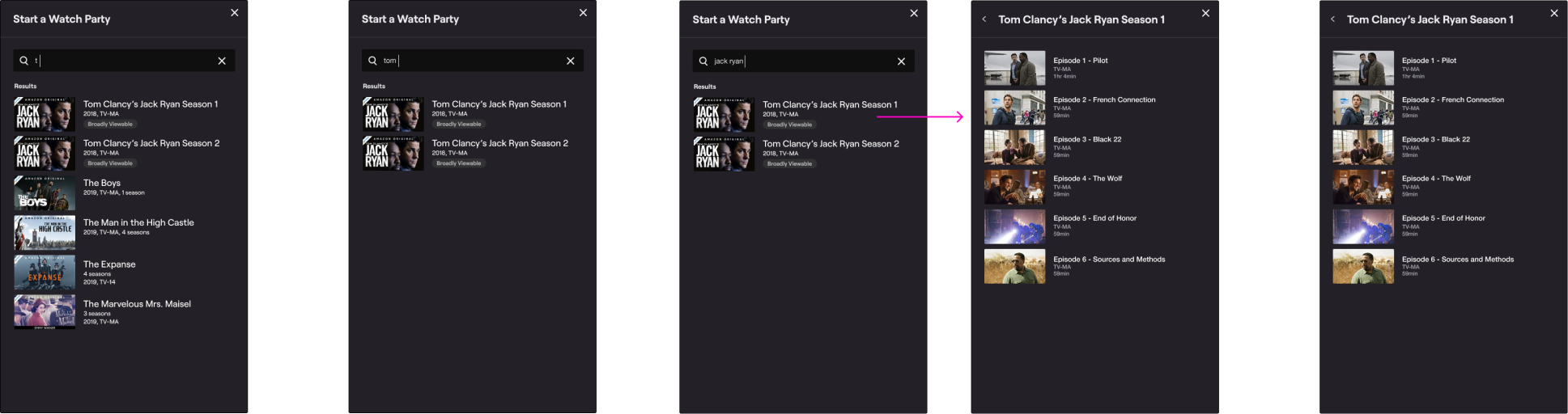Select 'The Expanse' title
This screenshot has height=414, width=1568.
109,264
